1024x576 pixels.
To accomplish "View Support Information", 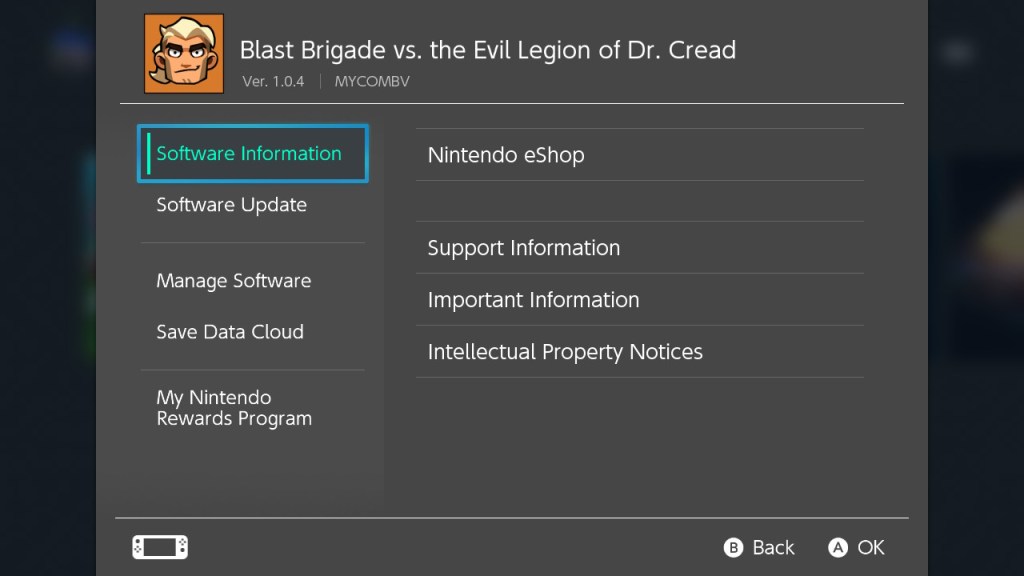I will point(524,248).
